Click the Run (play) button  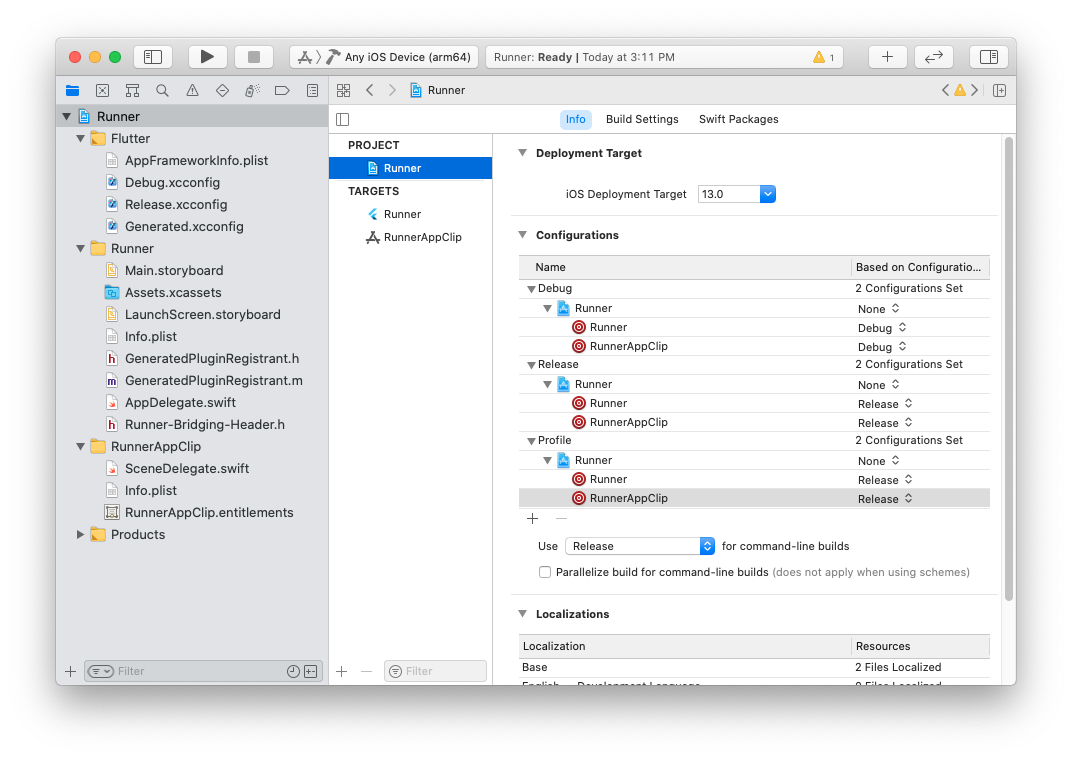point(207,57)
